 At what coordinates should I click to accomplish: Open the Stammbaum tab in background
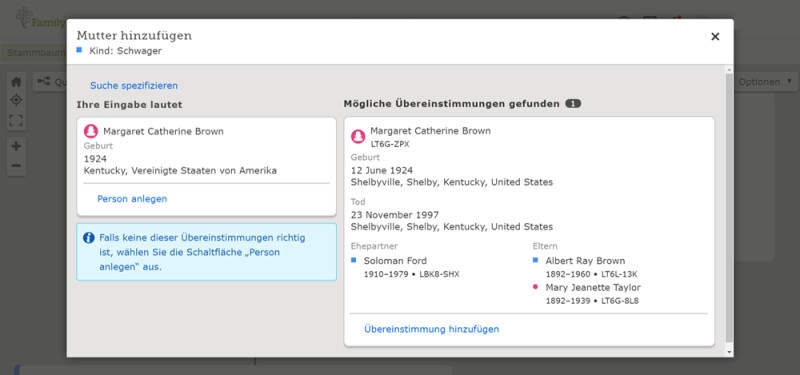[35, 53]
